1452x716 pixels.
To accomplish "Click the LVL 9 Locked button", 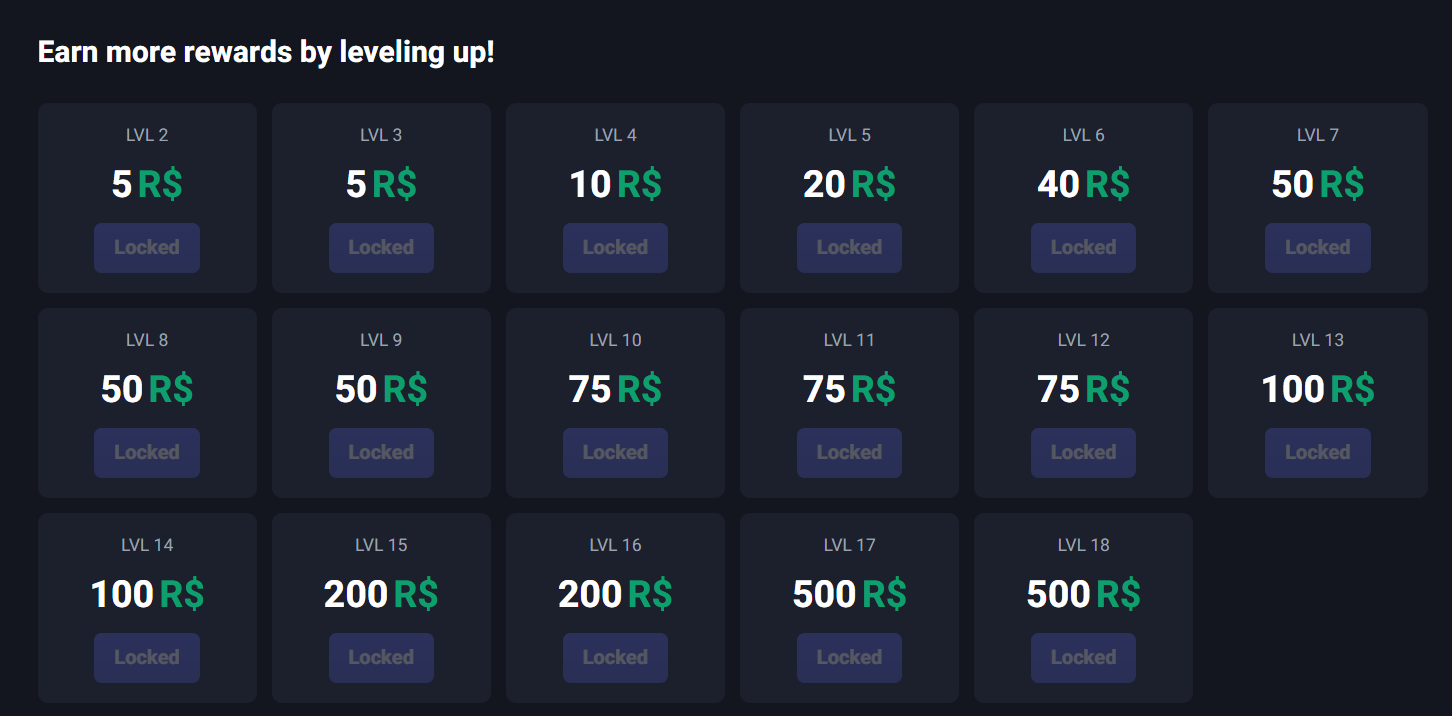I will [381, 453].
